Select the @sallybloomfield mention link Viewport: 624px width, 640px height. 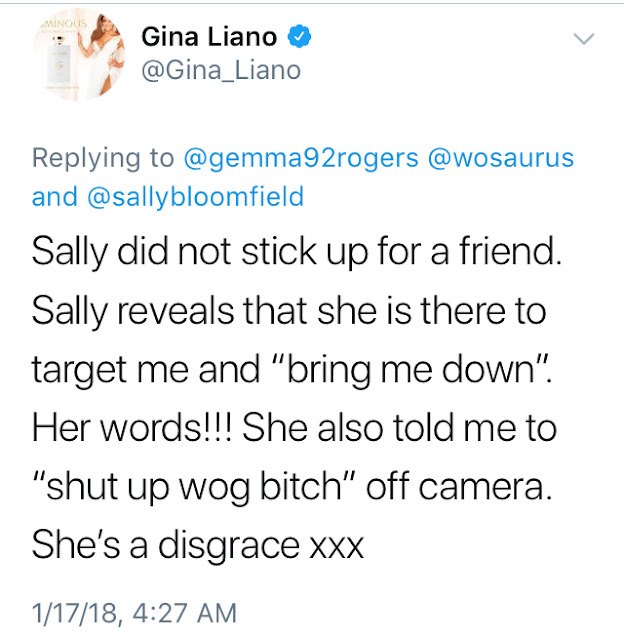coord(197,197)
